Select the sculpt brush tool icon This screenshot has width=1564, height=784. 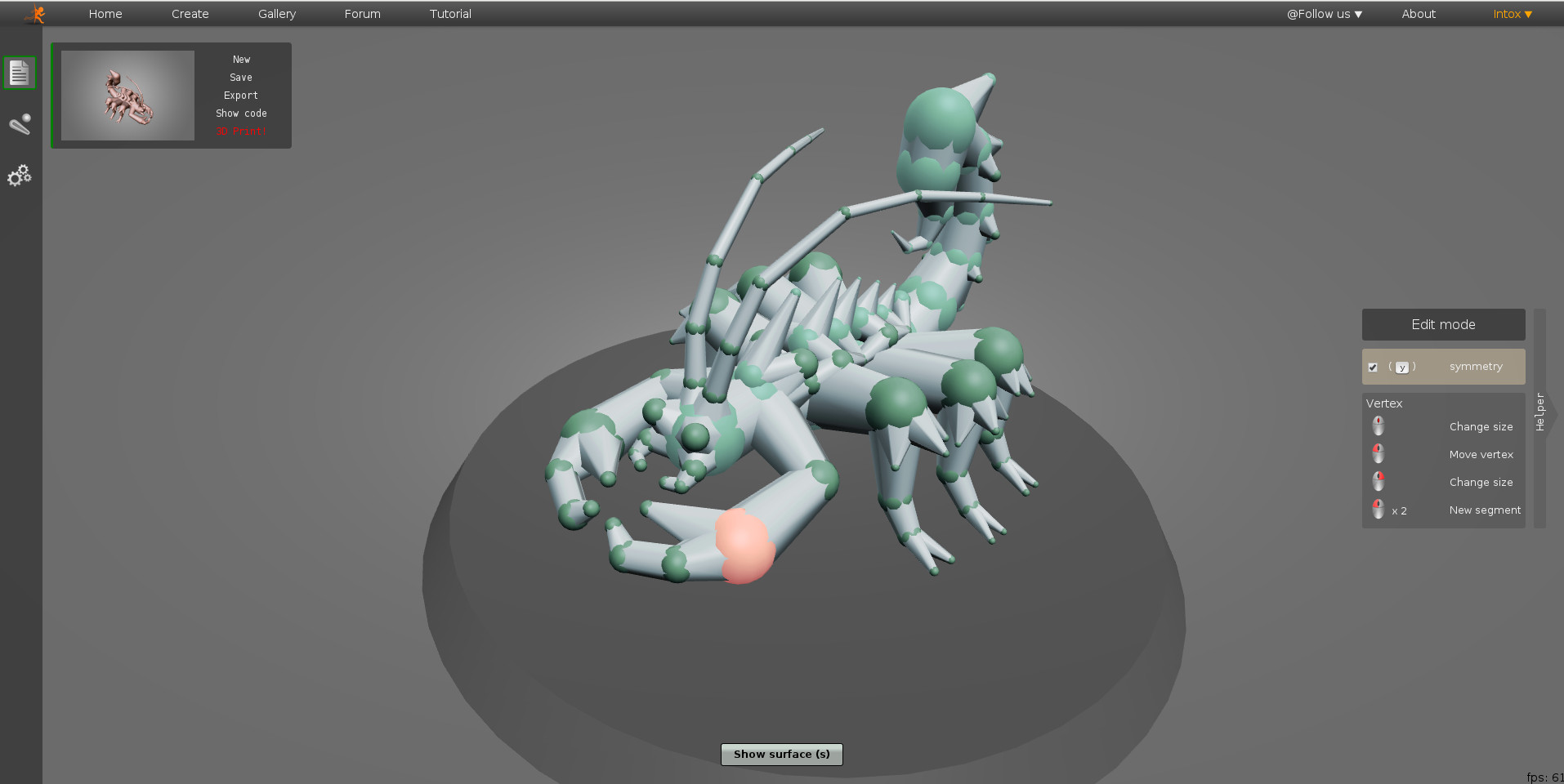[20, 124]
